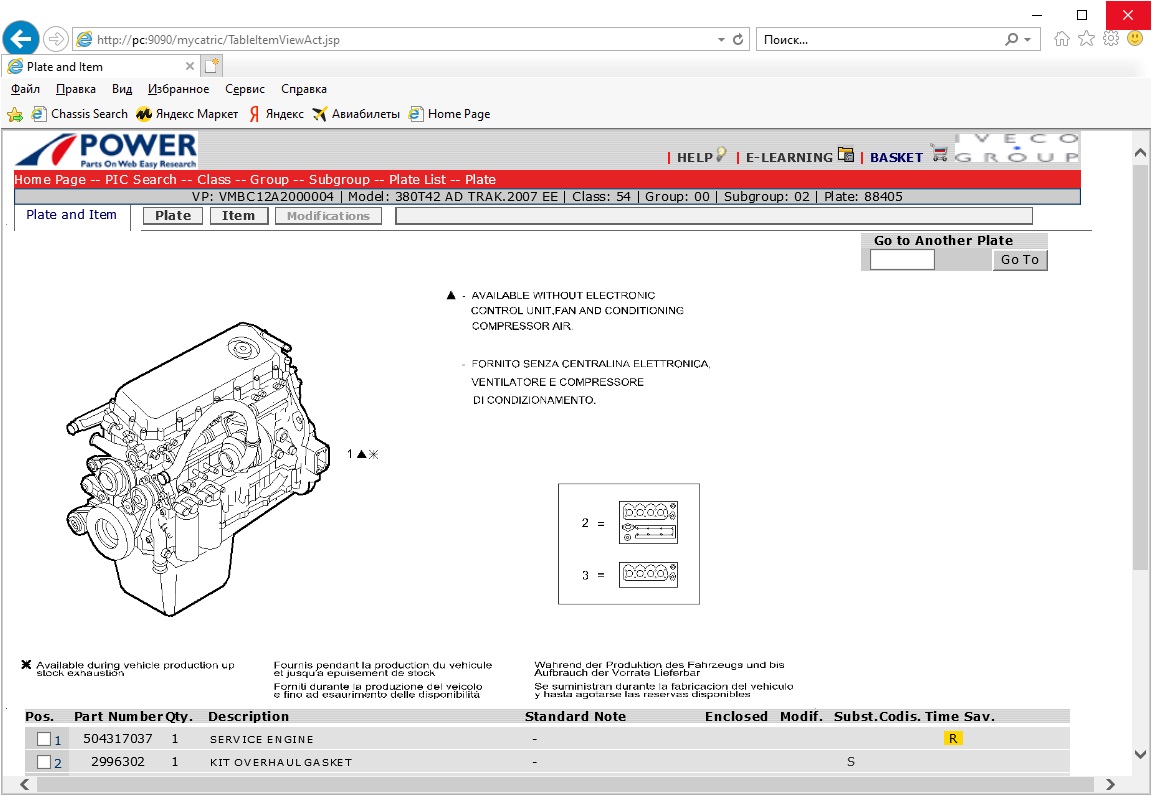Click the basket shopping cart icon

939,153
